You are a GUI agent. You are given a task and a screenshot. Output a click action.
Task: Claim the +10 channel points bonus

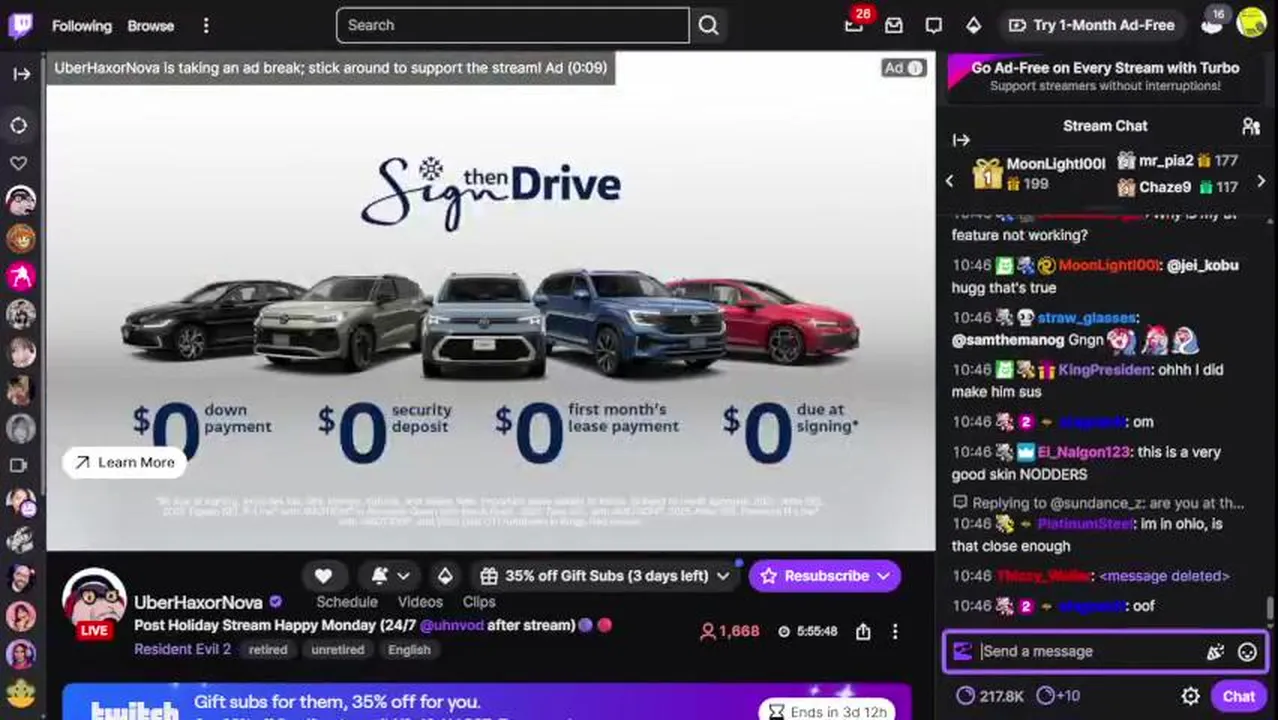[x=1058, y=696]
